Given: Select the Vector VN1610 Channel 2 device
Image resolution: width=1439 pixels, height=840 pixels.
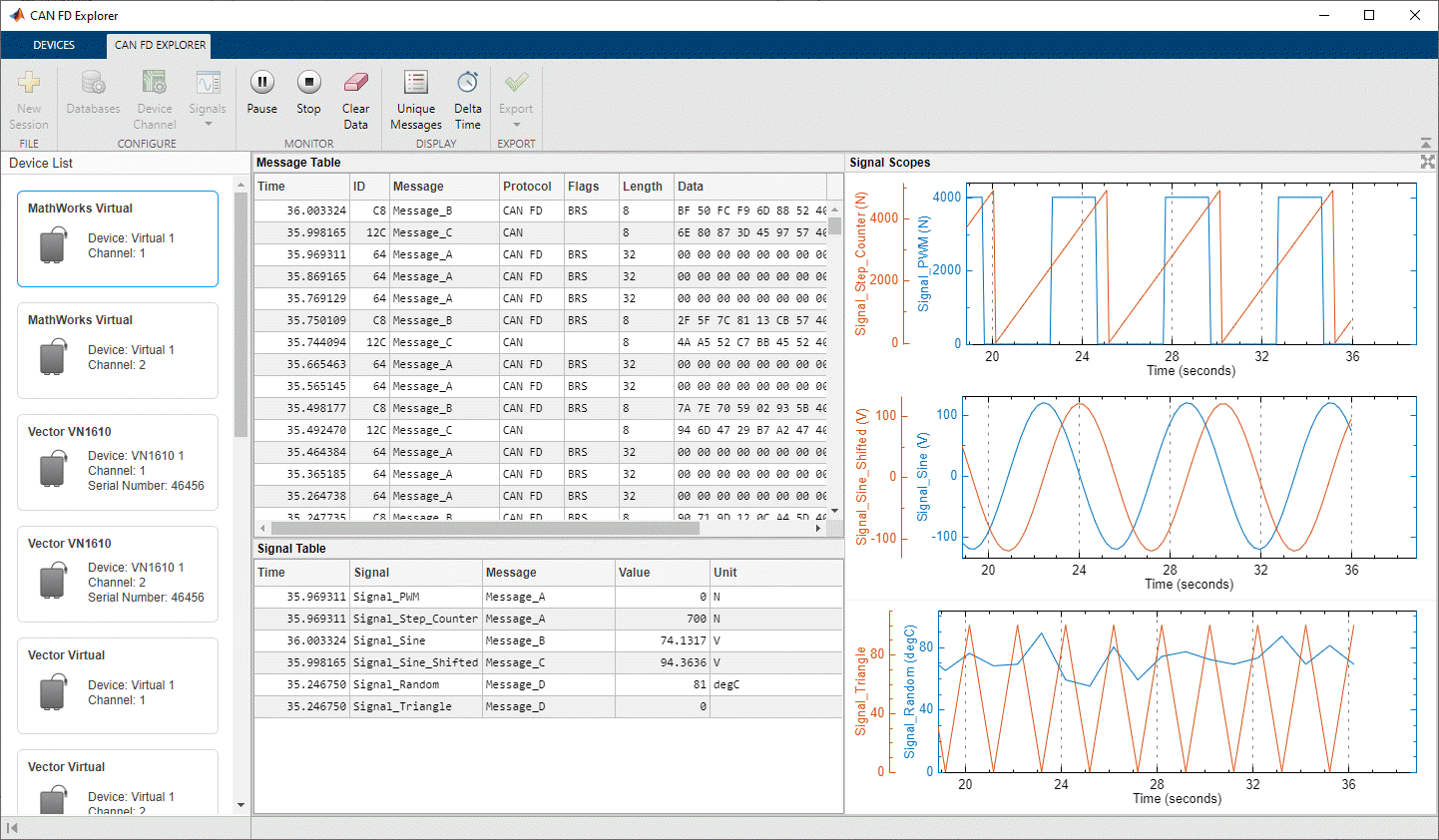Looking at the screenshot, I should [117, 574].
